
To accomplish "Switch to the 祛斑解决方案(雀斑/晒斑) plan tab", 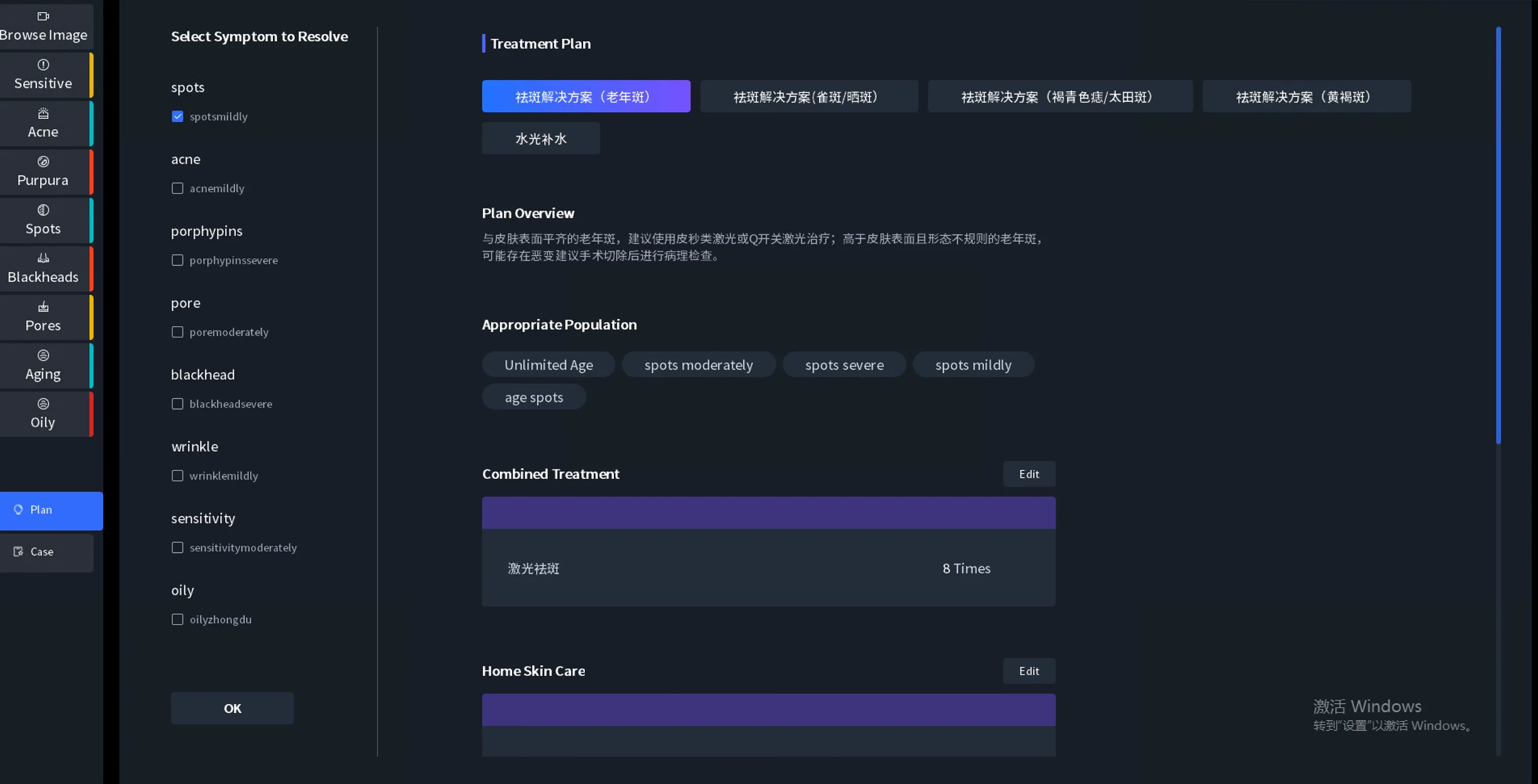I will (808, 97).
